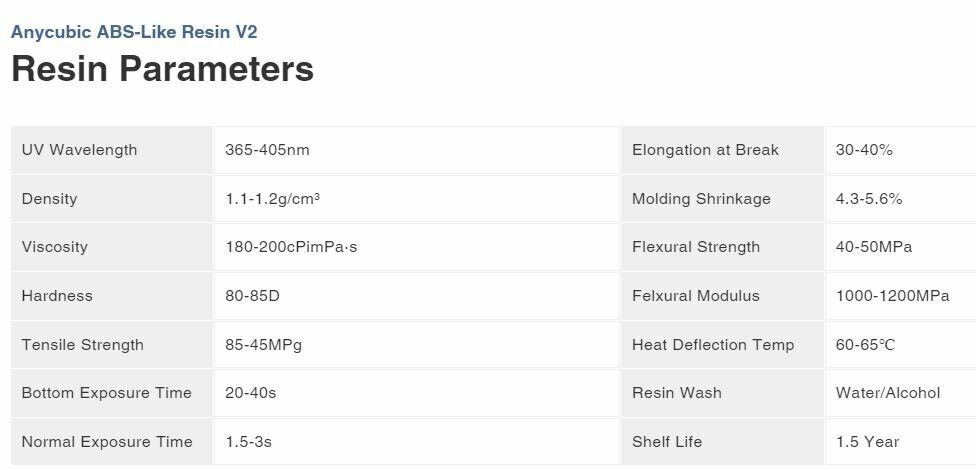Select the Water/Alcohol resin wash value
The width and height of the screenshot is (976, 470).
tap(888, 393)
